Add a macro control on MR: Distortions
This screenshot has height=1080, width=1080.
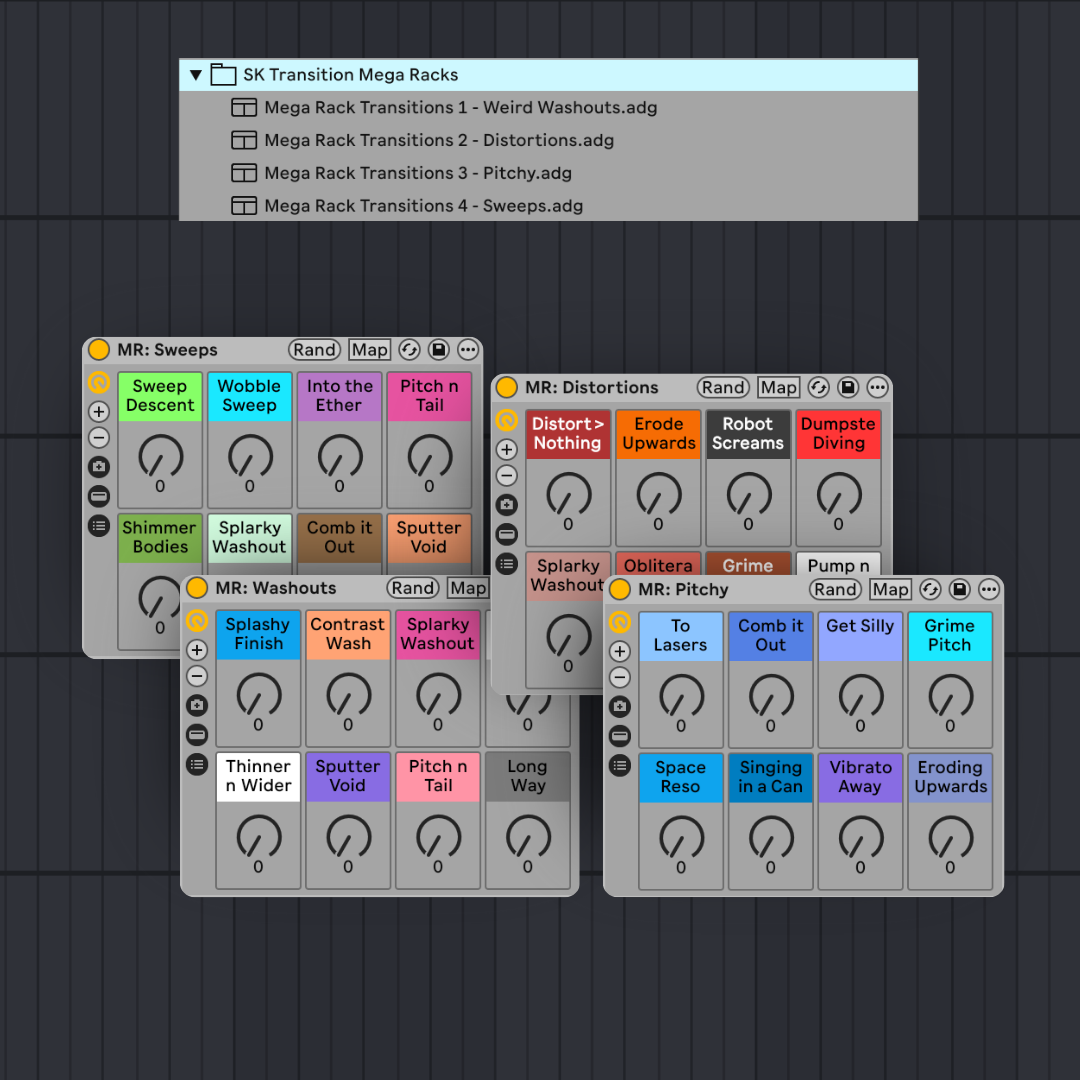click(506, 449)
